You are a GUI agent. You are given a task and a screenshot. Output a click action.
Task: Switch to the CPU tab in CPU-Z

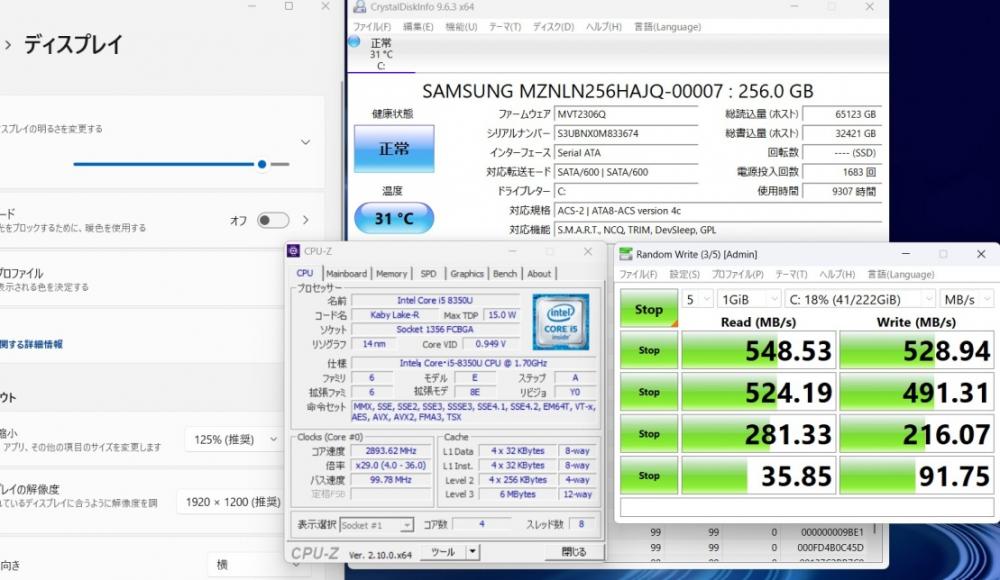[305, 273]
